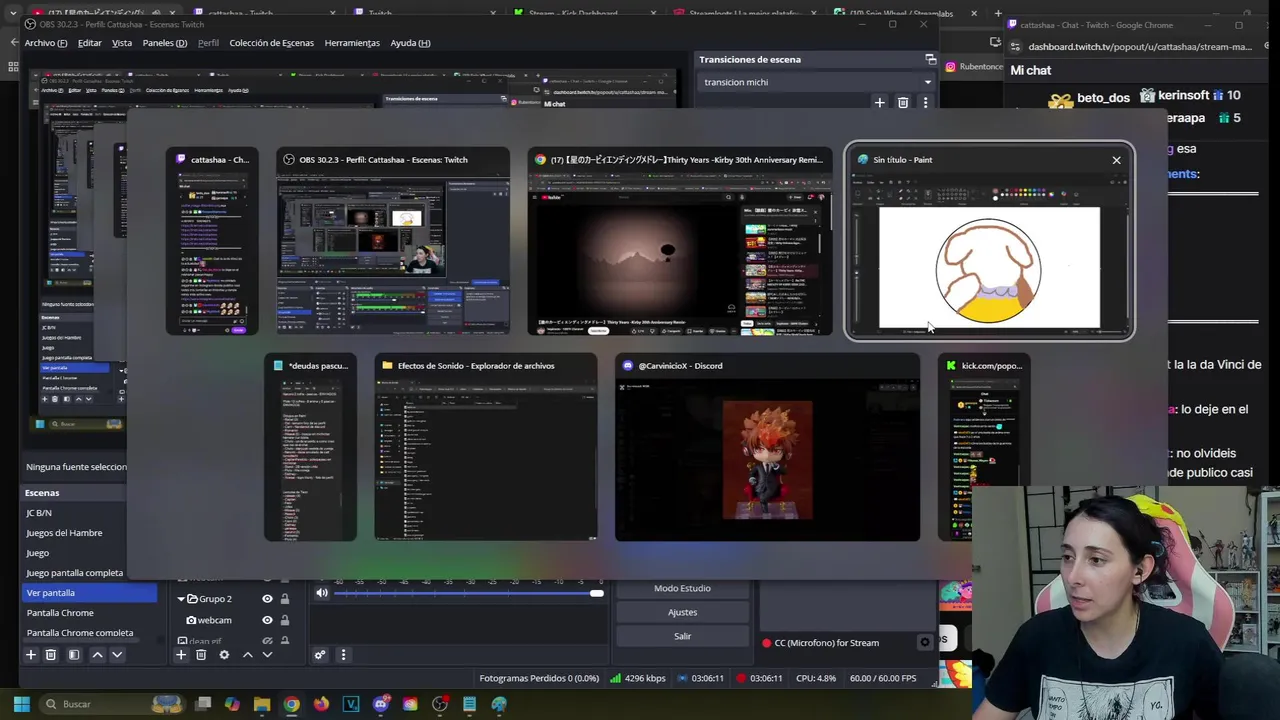Switch to the Kirby 30th Anniversary Chrome thumbnail
The height and width of the screenshot is (720, 1280).
680,241
